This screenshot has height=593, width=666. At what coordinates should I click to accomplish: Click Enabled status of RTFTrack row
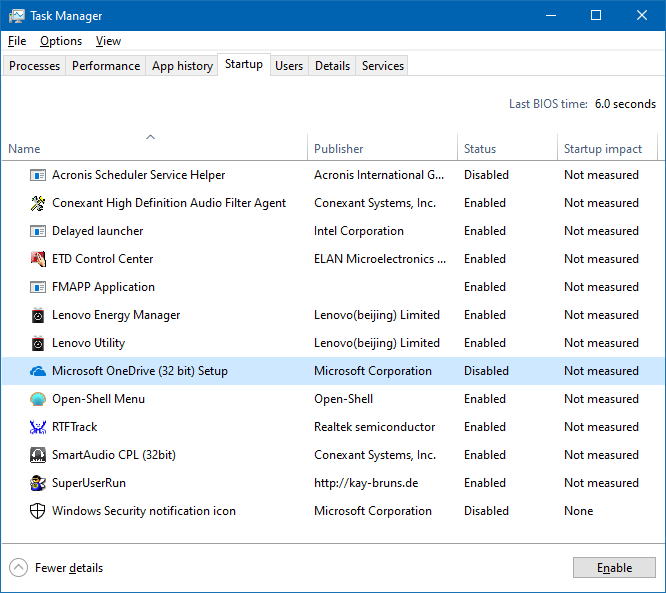point(485,427)
